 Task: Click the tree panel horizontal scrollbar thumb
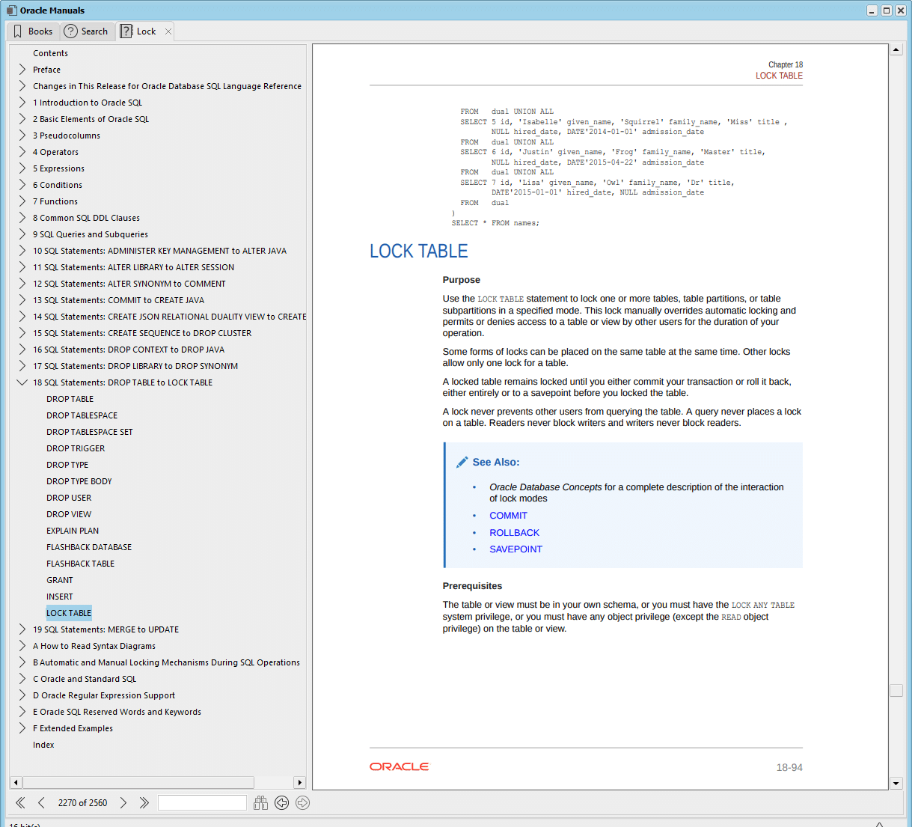(x=138, y=782)
